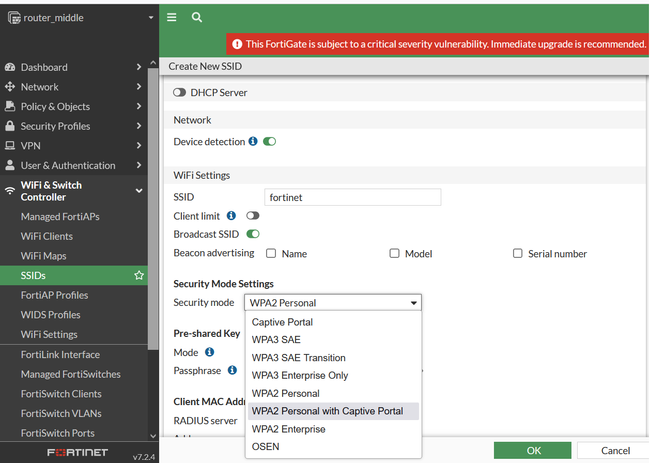This screenshot has width=650, height=463.
Task: Click info icon next to Pre-shared Key Mode
Action: pos(210,352)
